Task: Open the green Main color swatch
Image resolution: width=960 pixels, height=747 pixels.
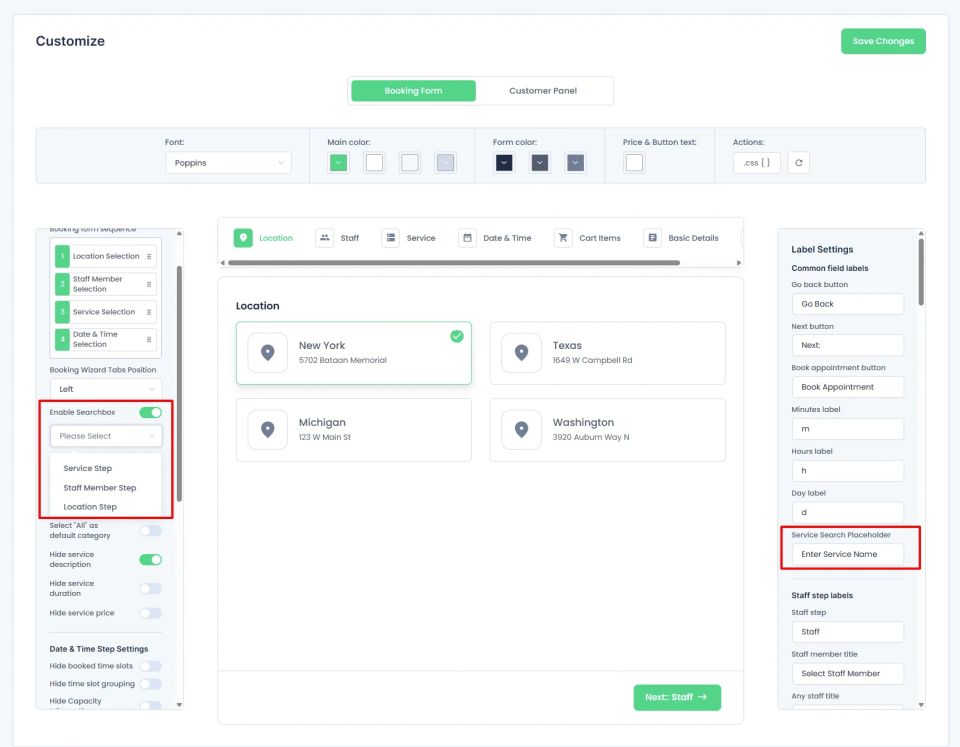Action: (x=338, y=163)
